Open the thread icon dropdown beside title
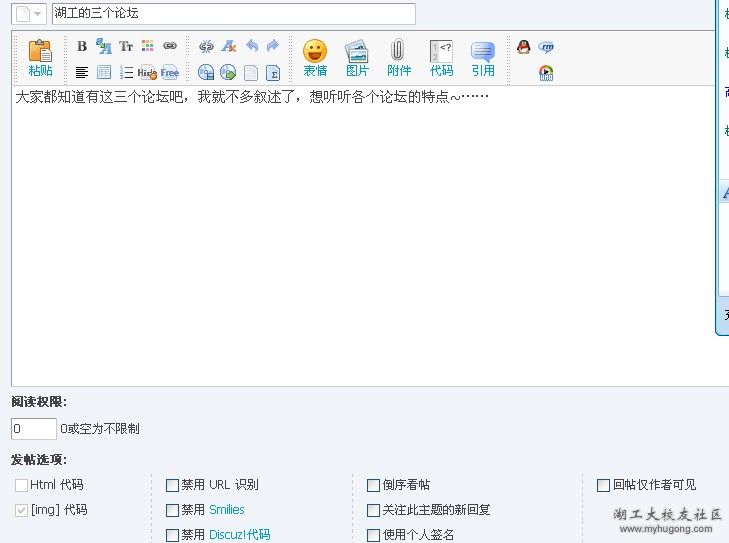 (29, 14)
